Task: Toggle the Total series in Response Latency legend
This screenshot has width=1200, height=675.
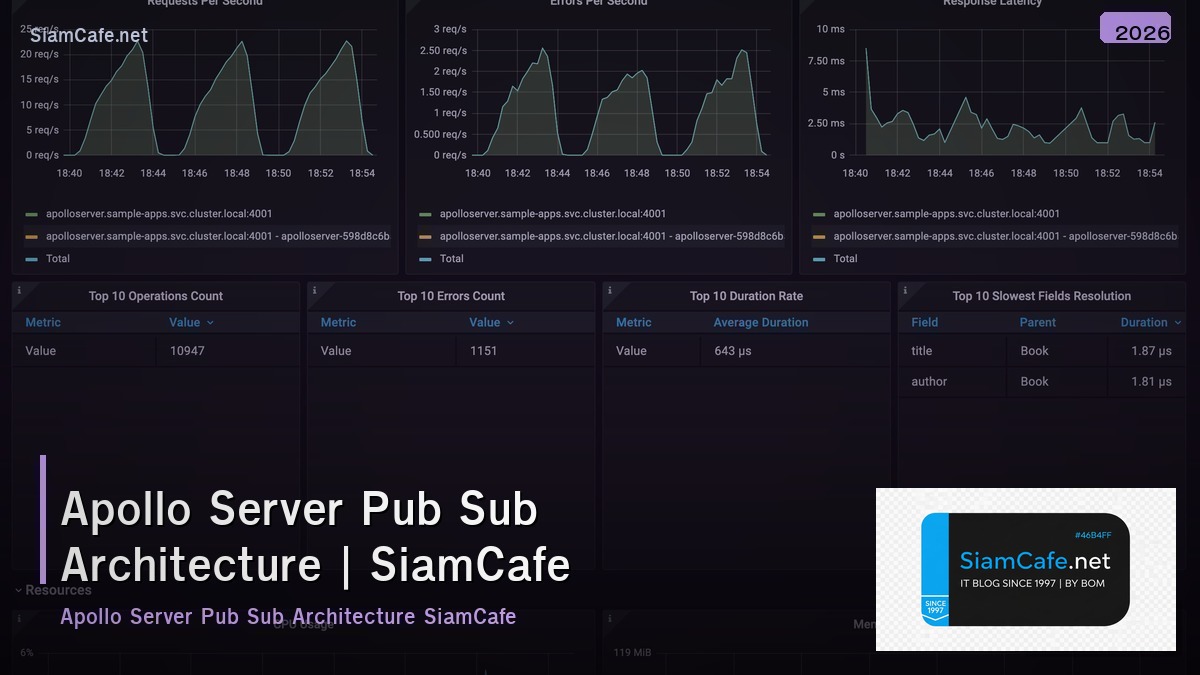Action: point(846,258)
